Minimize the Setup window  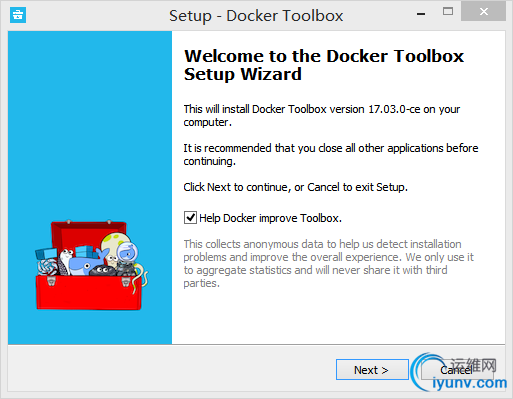[421, 14]
